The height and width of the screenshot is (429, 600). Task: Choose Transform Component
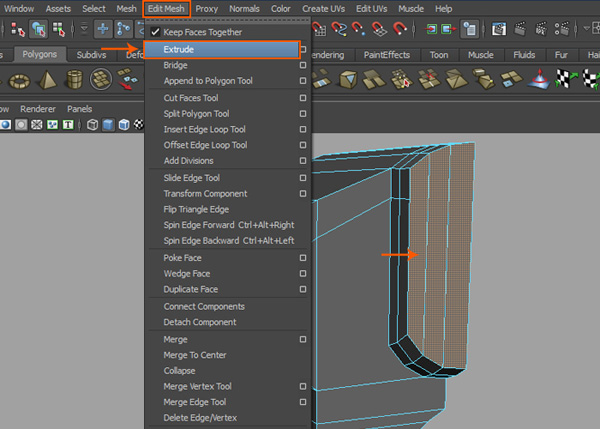coord(205,194)
